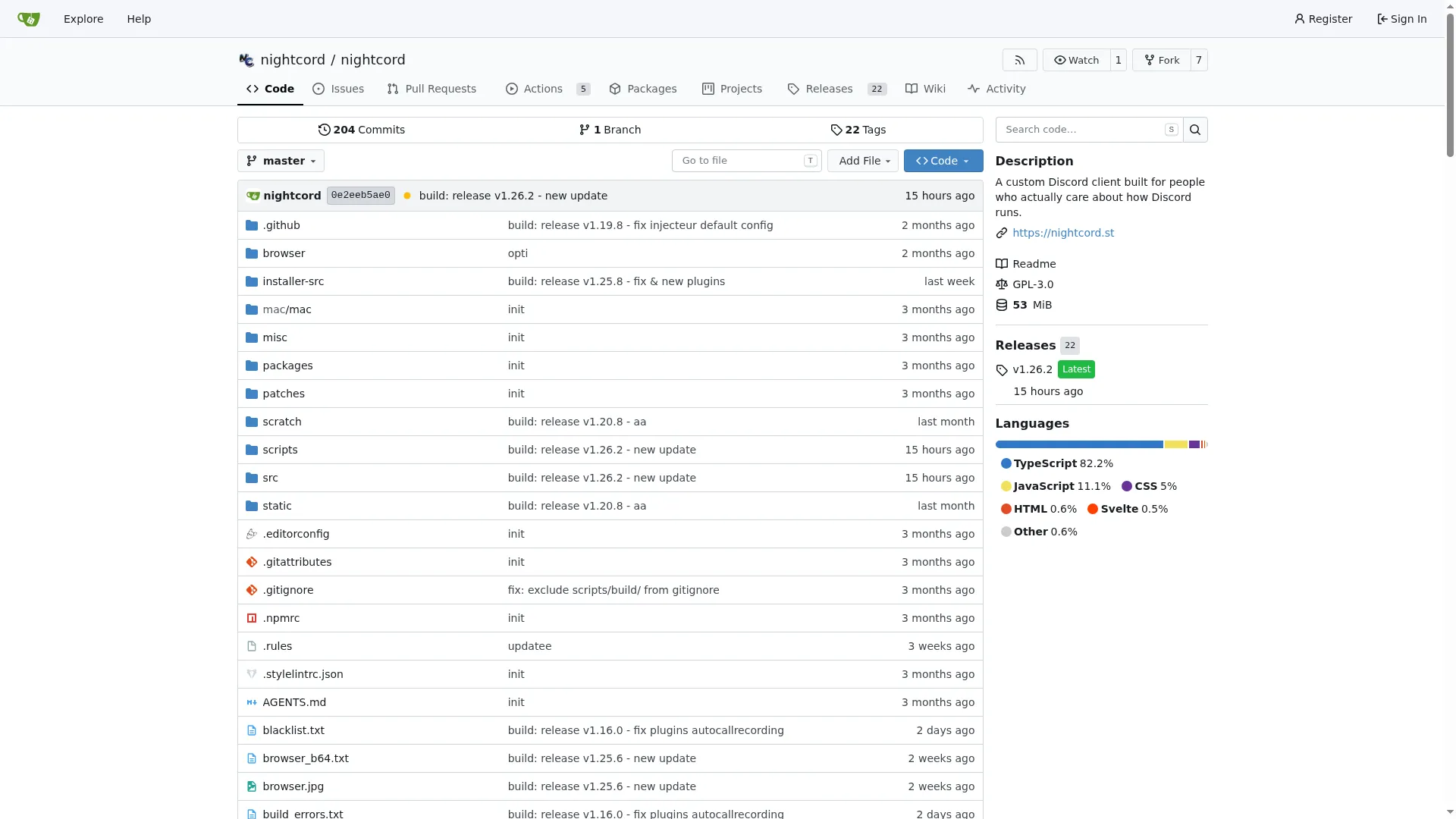Open the Packages tab
Viewport: 1456px width, 819px height.
coord(643,89)
